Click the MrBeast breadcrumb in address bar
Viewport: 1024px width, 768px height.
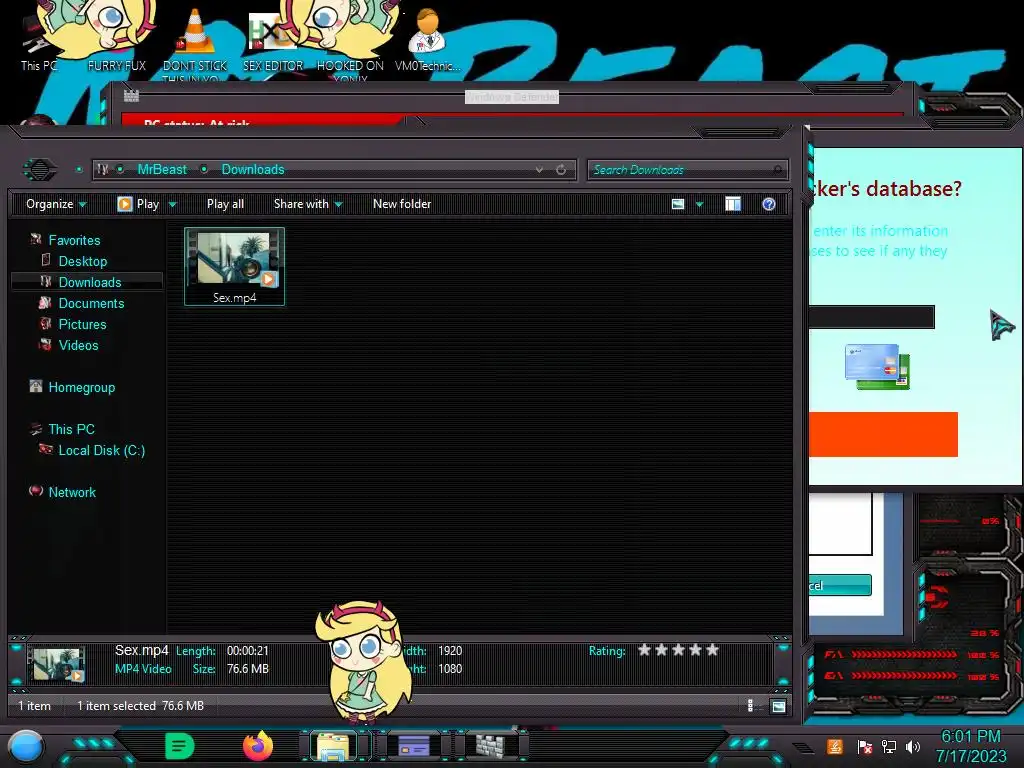click(162, 169)
